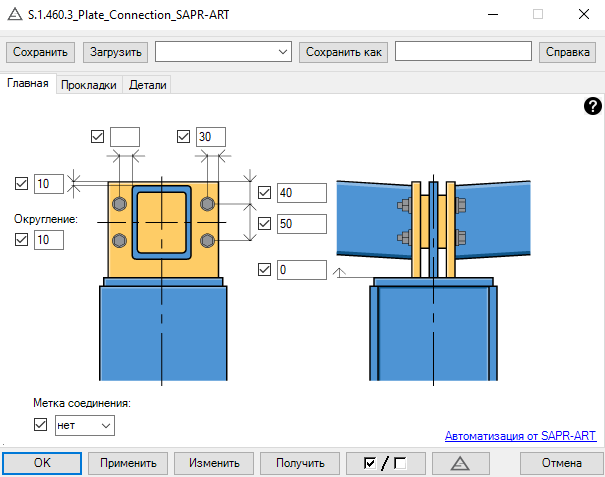Viewport: 605px width, 477px height.
Task: Toggle the Метка соединения checkbox
Action: coord(41,425)
